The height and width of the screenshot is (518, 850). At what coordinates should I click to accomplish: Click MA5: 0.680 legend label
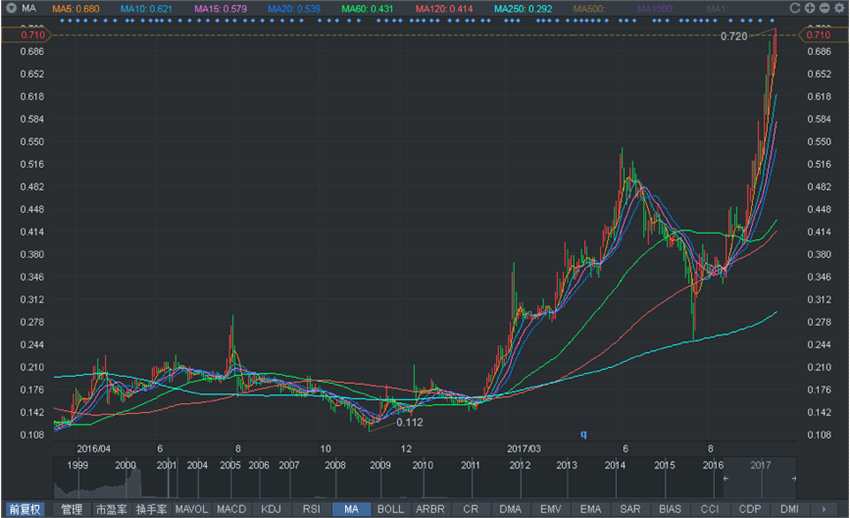(x=76, y=9)
